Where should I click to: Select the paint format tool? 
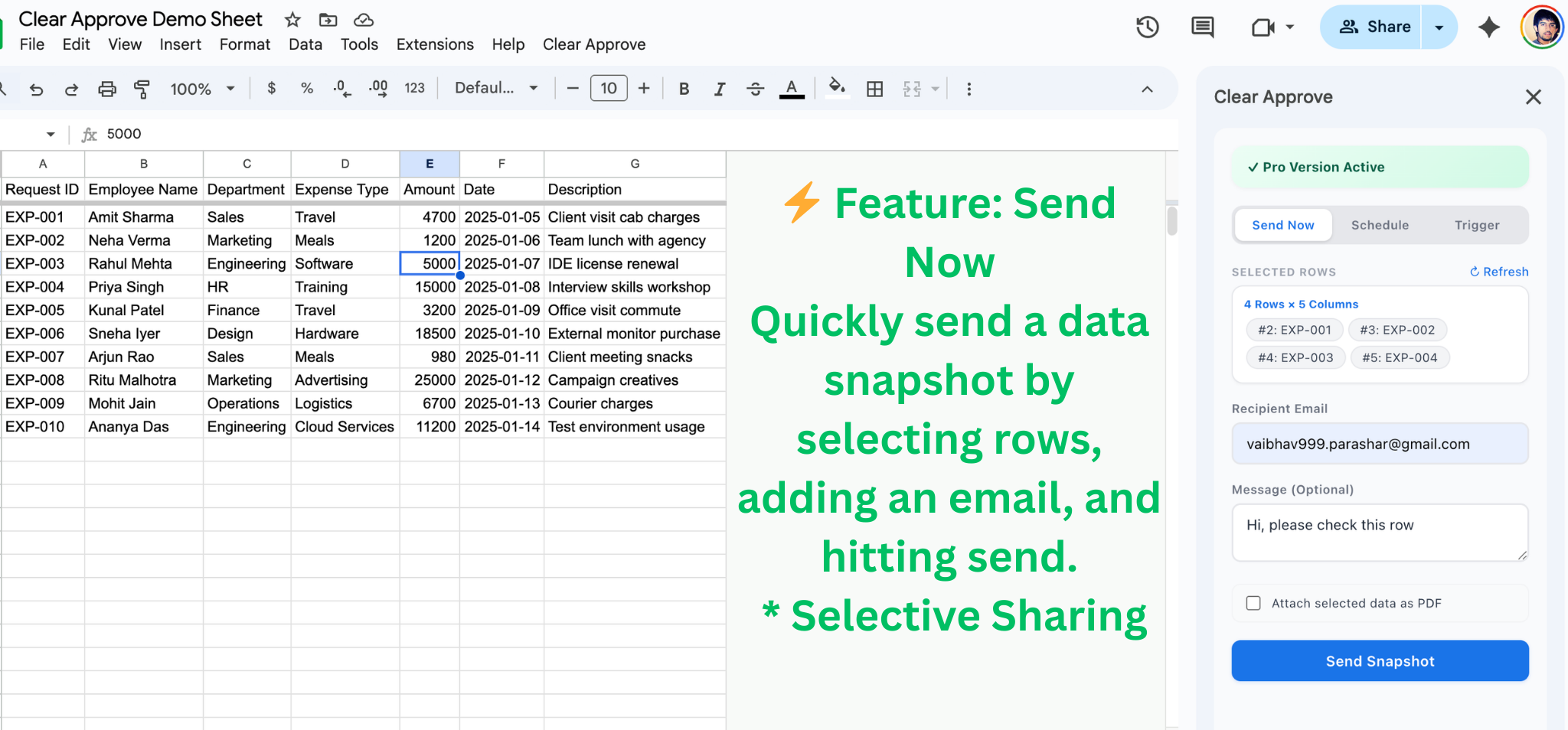[142, 89]
